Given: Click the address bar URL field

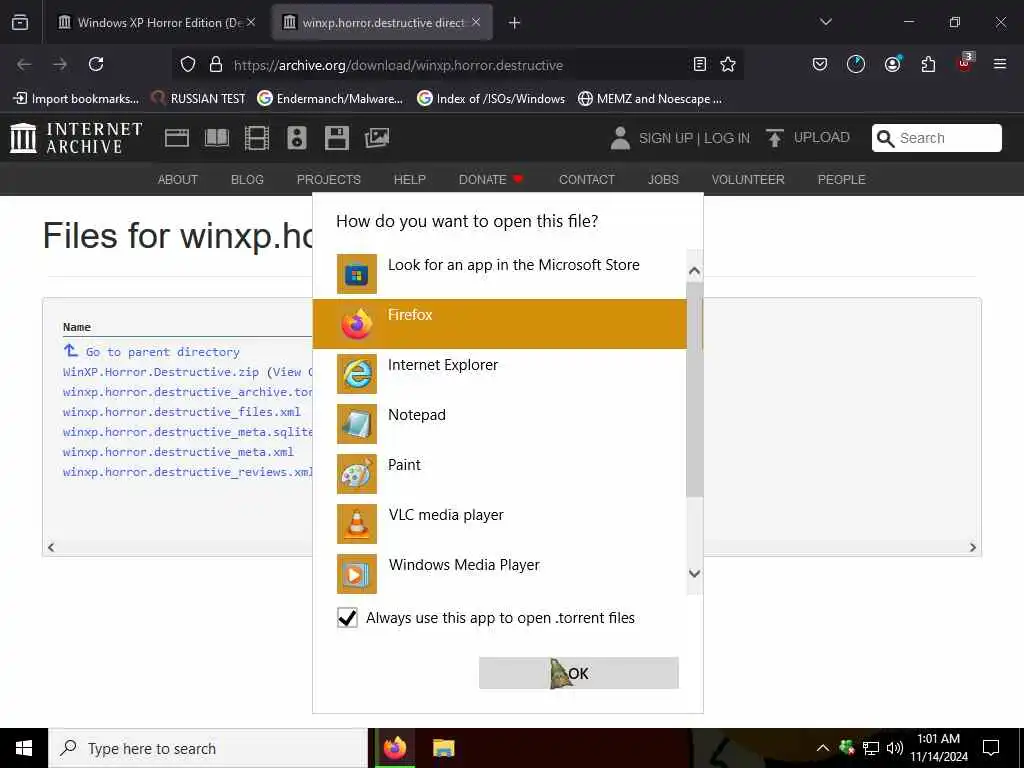Looking at the screenshot, I should click(457, 65).
